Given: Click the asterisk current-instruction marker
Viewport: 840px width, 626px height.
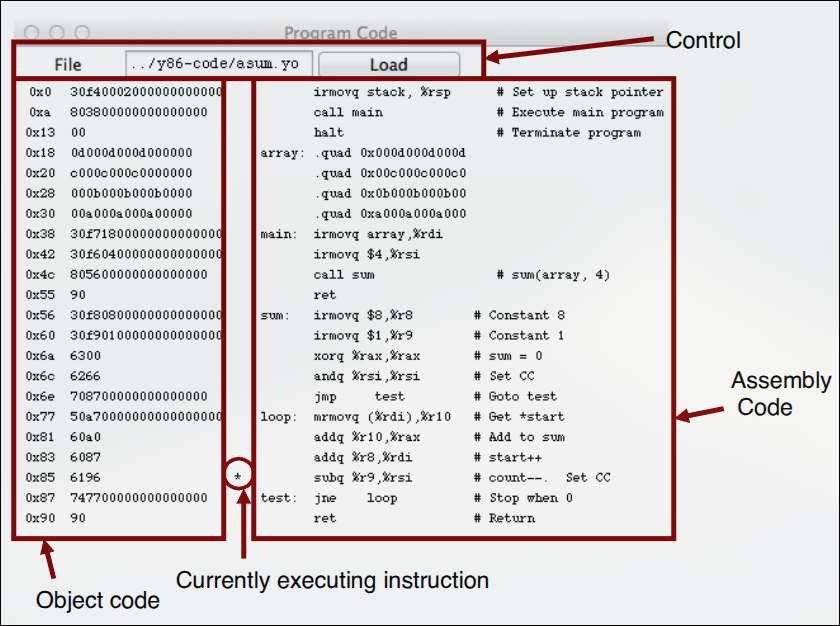Looking at the screenshot, I should (238, 476).
